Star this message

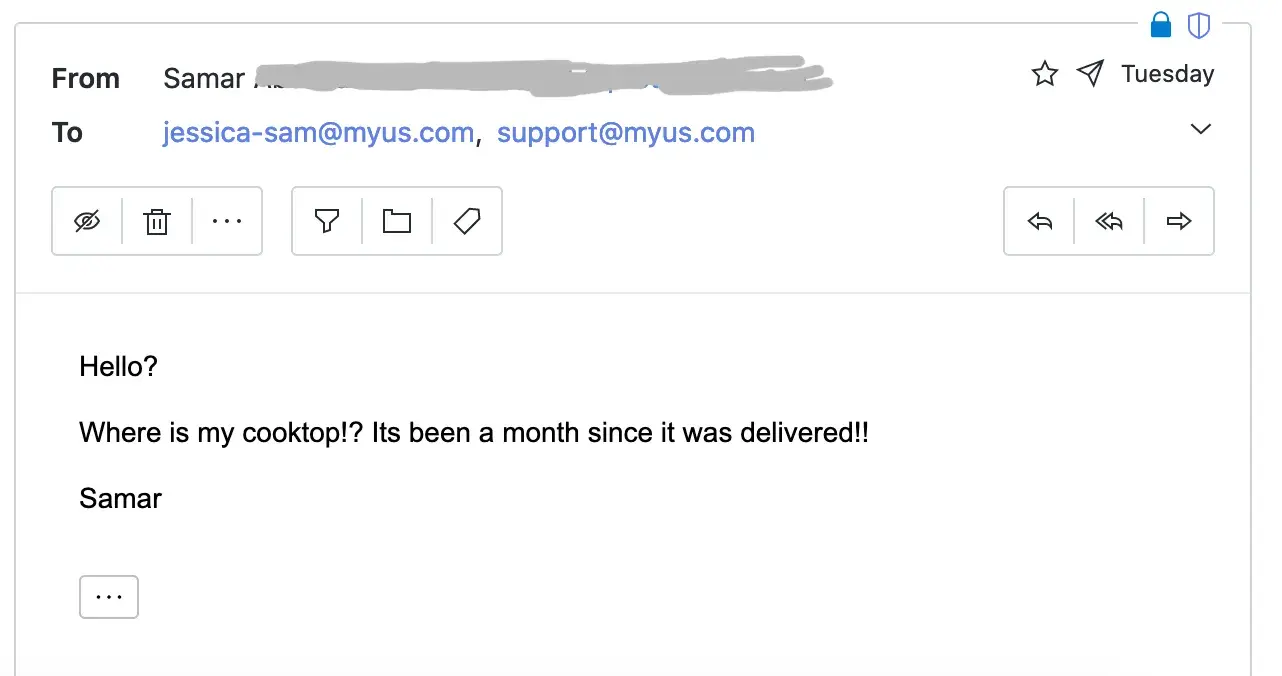[x=1045, y=74]
